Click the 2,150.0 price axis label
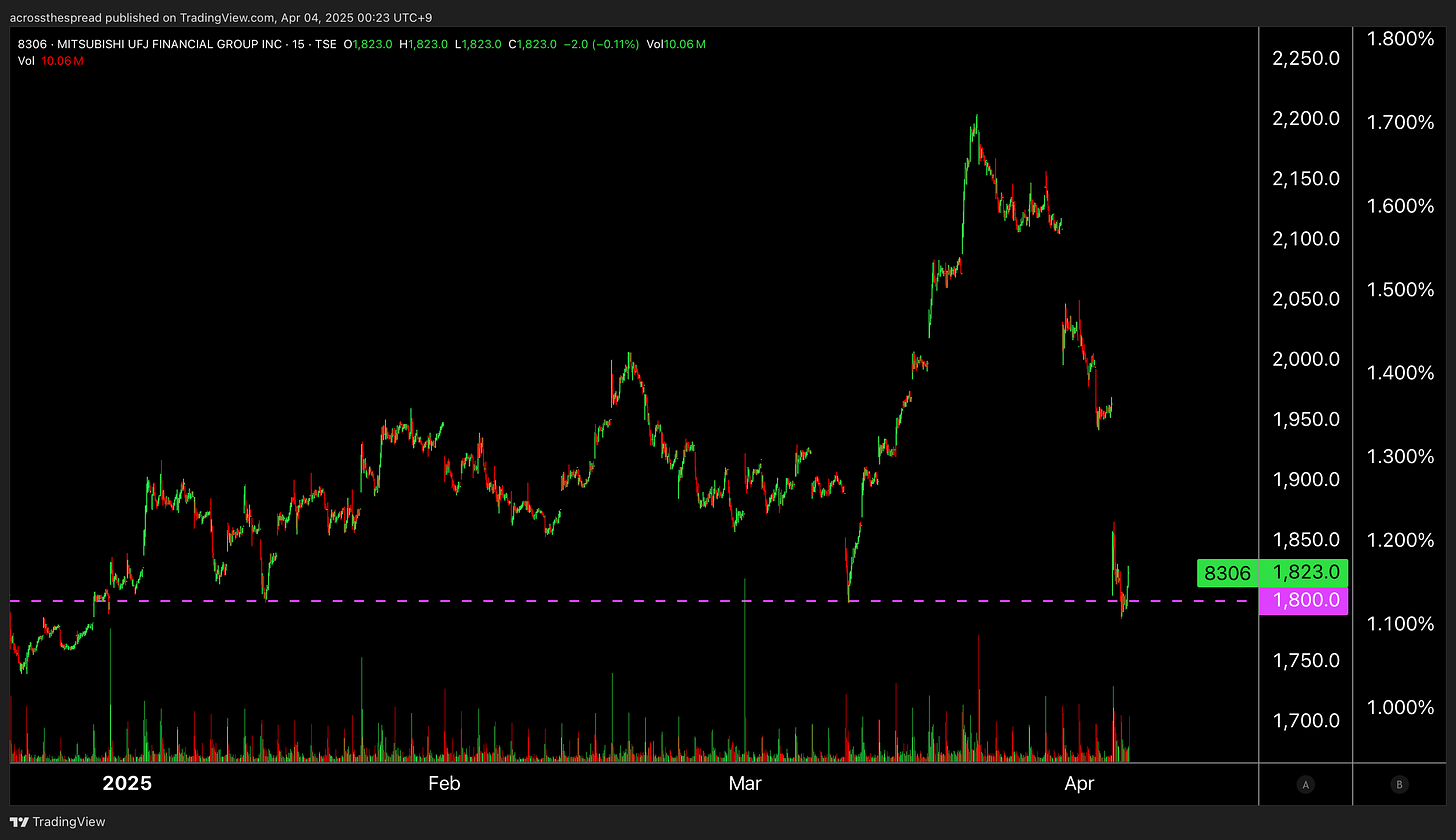The width and height of the screenshot is (1456, 840). click(x=1306, y=178)
